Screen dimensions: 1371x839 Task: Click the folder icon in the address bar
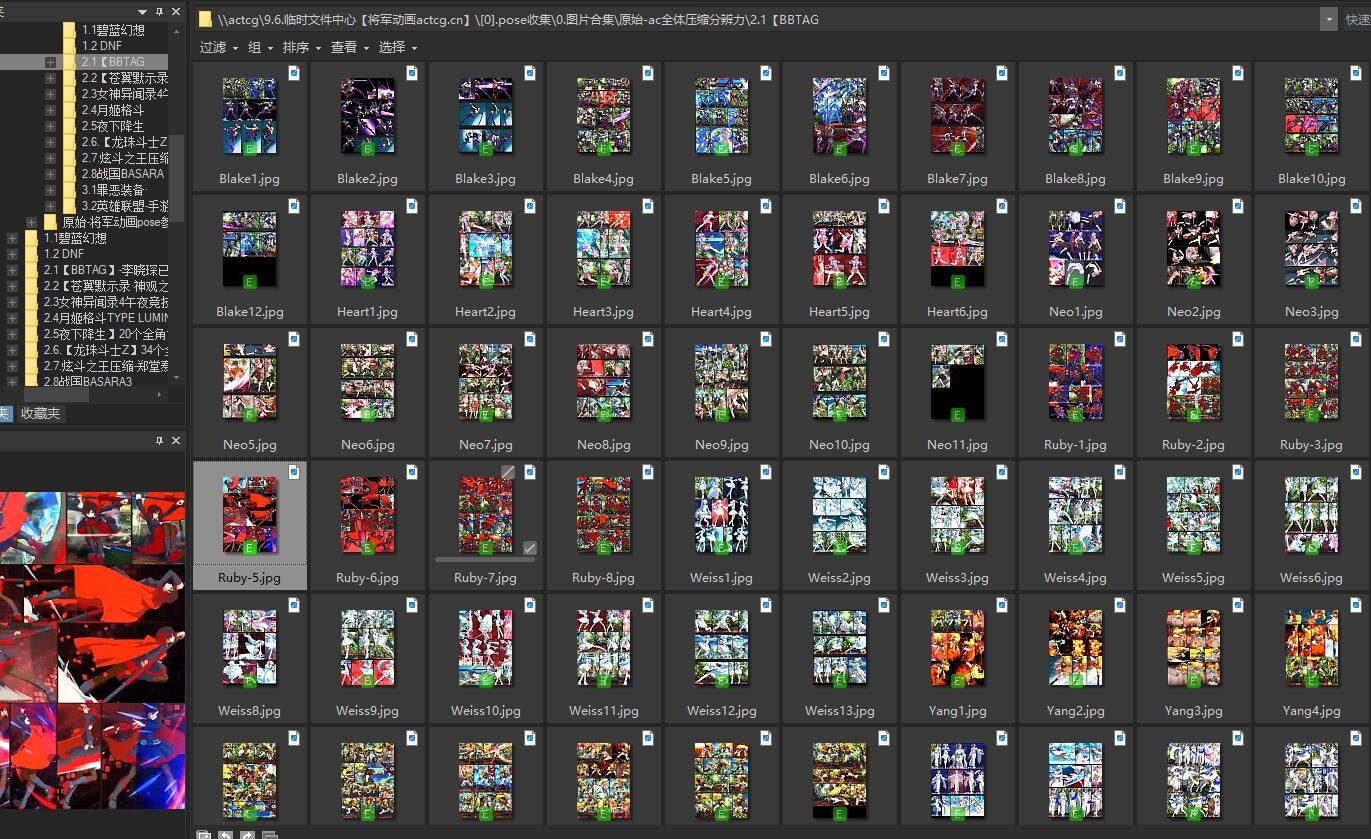205,19
